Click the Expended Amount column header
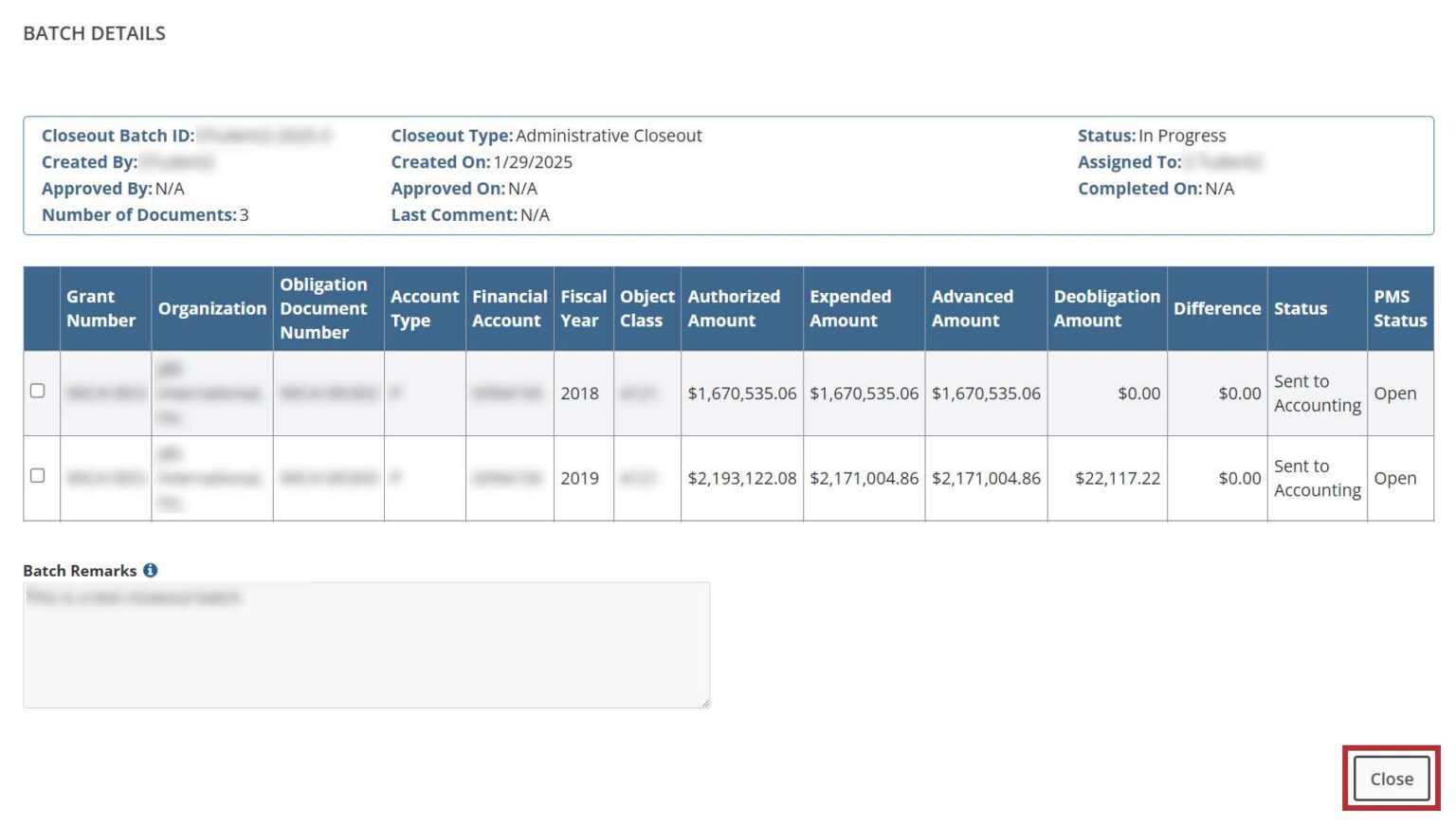Screen dimensions: 1456x826 [849, 308]
